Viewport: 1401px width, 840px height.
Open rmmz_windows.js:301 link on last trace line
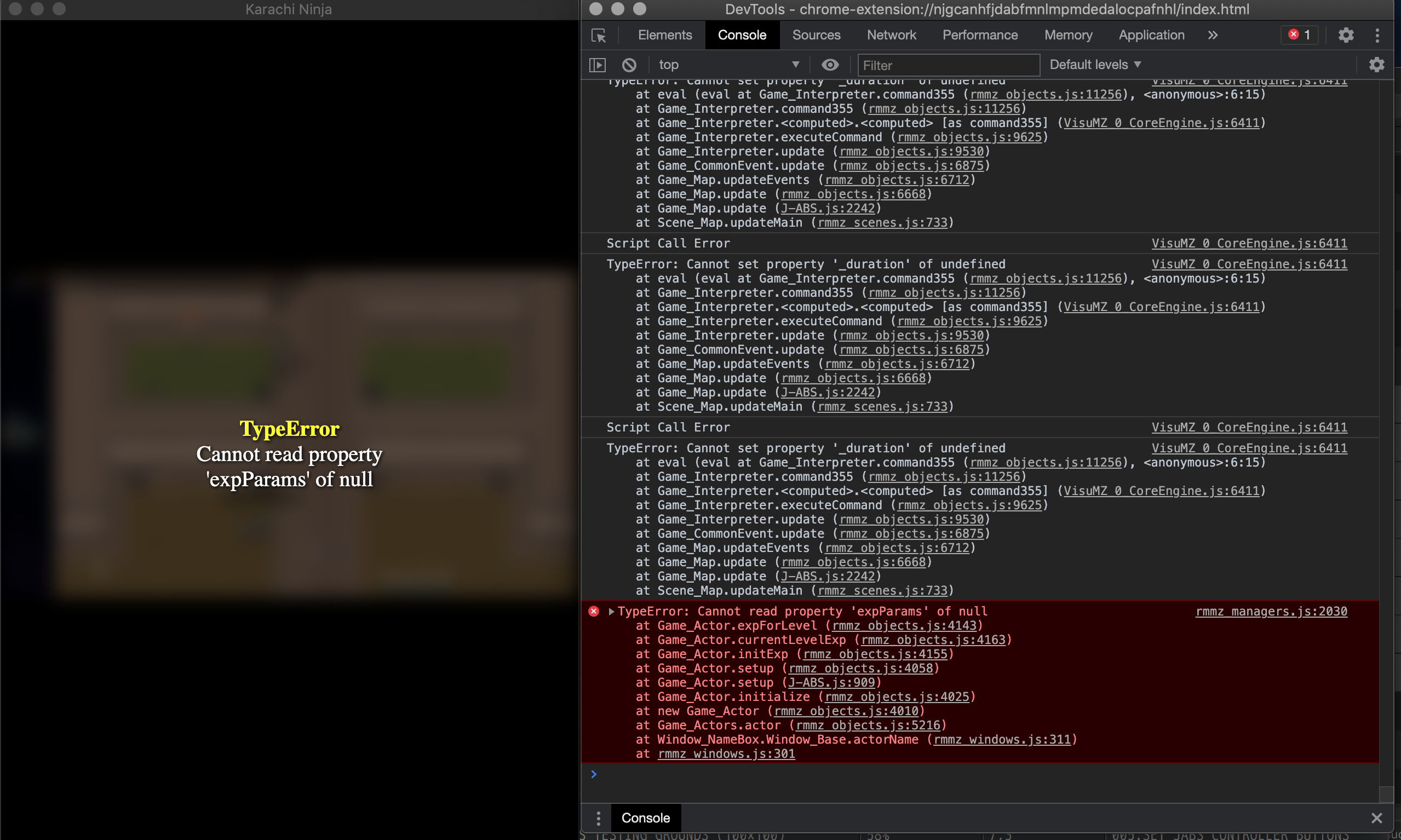pyautogui.click(x=727, y=753)
